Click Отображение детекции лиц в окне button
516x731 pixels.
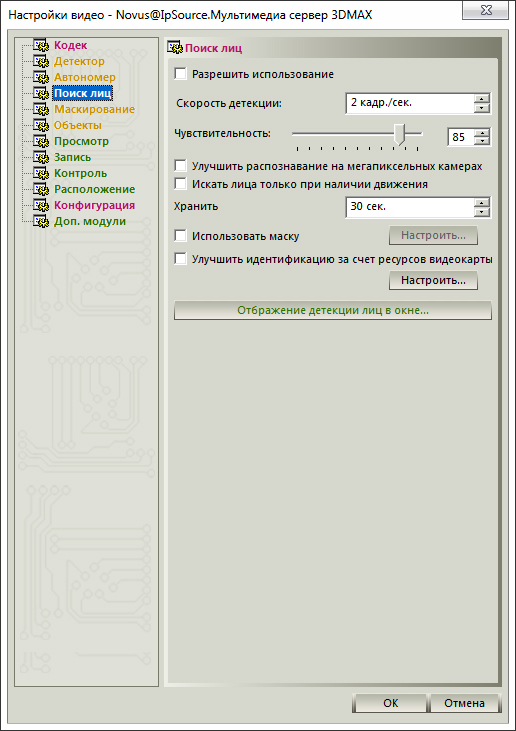pos(333,310)
